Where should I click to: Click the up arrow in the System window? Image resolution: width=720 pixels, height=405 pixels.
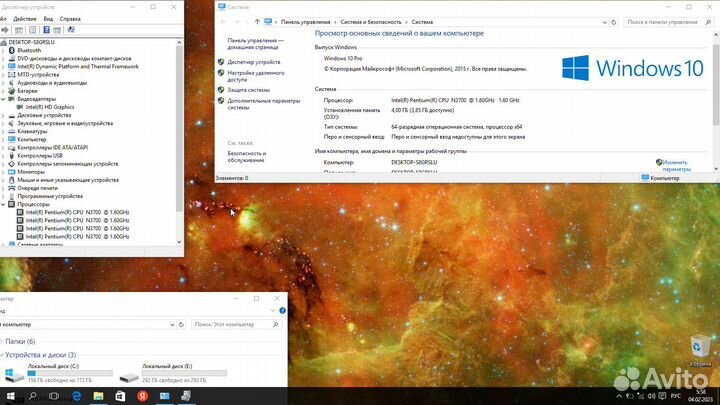click(x=257, y=22)
